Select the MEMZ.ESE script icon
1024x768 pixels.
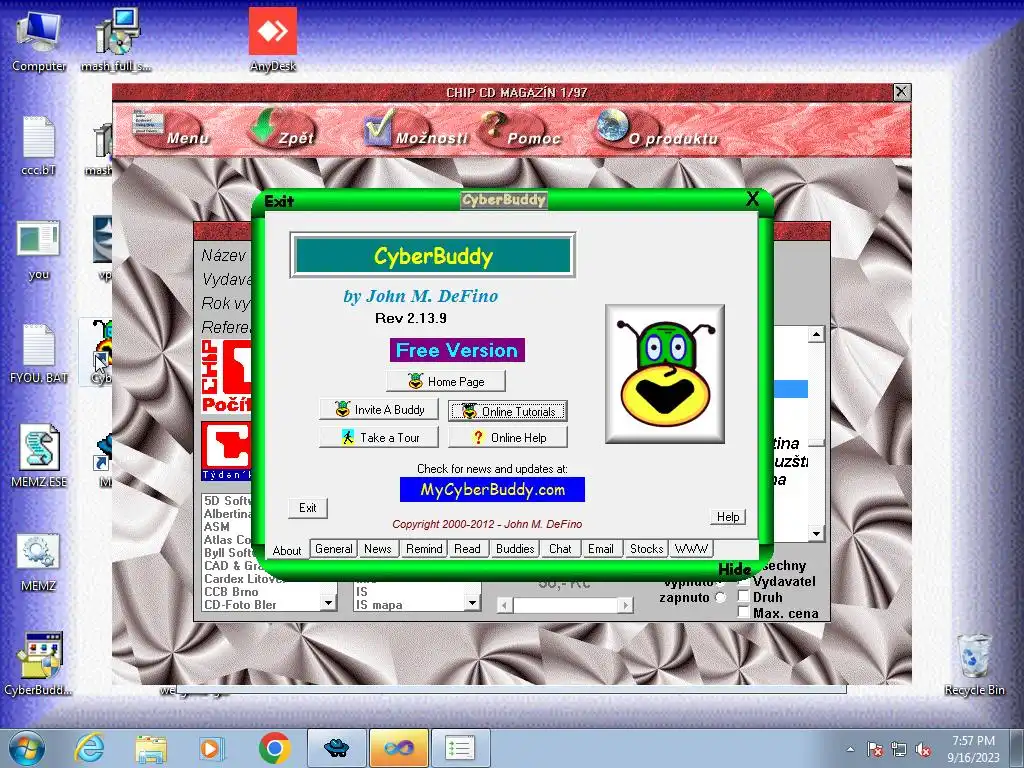pyautogui.click(x=39, y=456)
